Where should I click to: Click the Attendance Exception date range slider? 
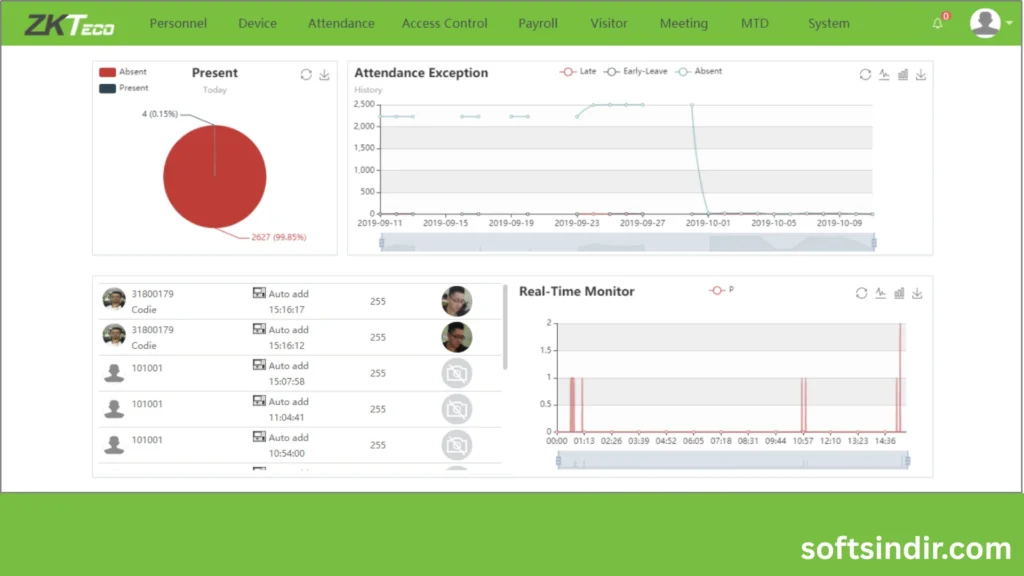coord(627,242)
